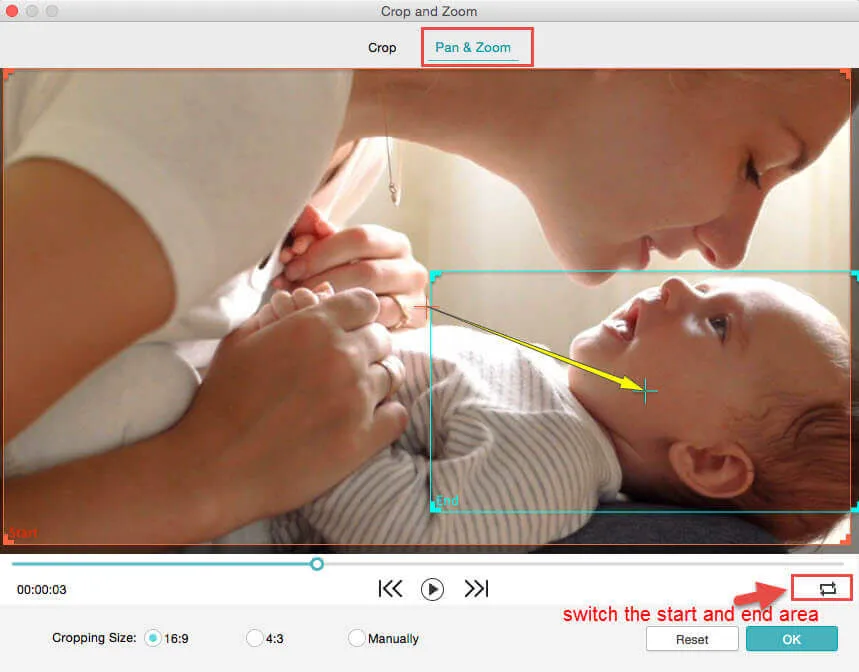Close the Crop and Zoom window
This screenshot has height=672, width=859.
pyautogui.click(x=13, y=12)
